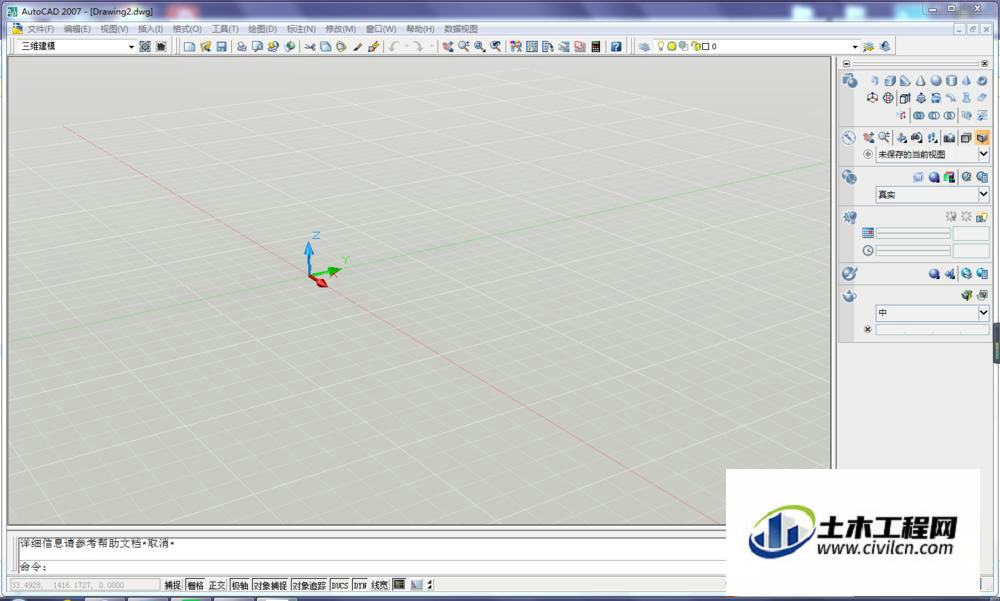The width and height of the screenshot is (1000, 601).
Task: Save the drawing using the floppy disk icon
Action: 221,47
